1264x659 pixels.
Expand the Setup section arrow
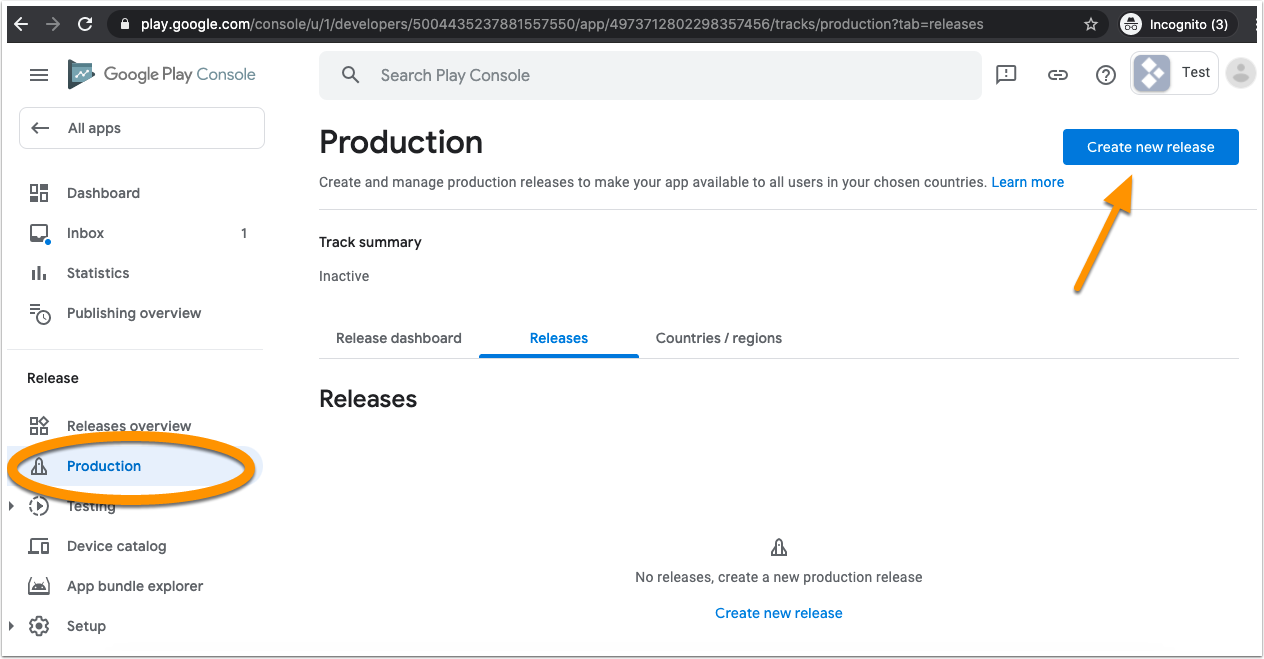[x=12, y=626]
